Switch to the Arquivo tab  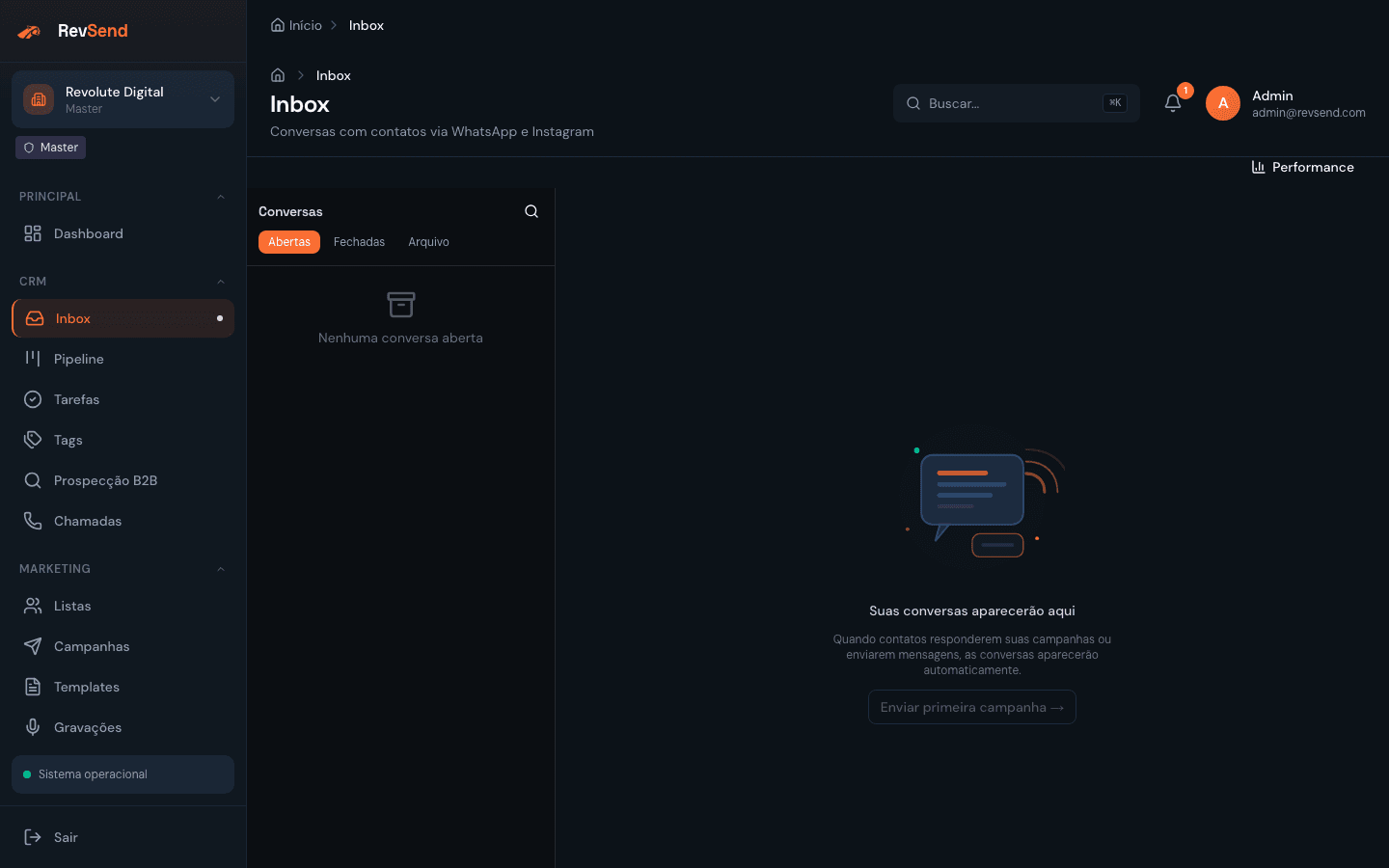pyautogui.click(x=428, y=242)
